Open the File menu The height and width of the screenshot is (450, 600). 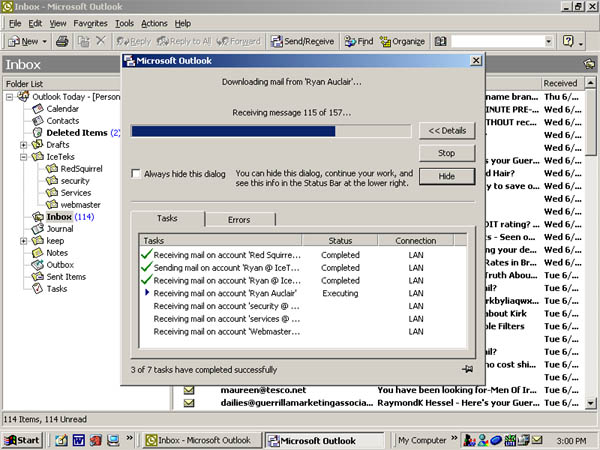click(15, 23)
